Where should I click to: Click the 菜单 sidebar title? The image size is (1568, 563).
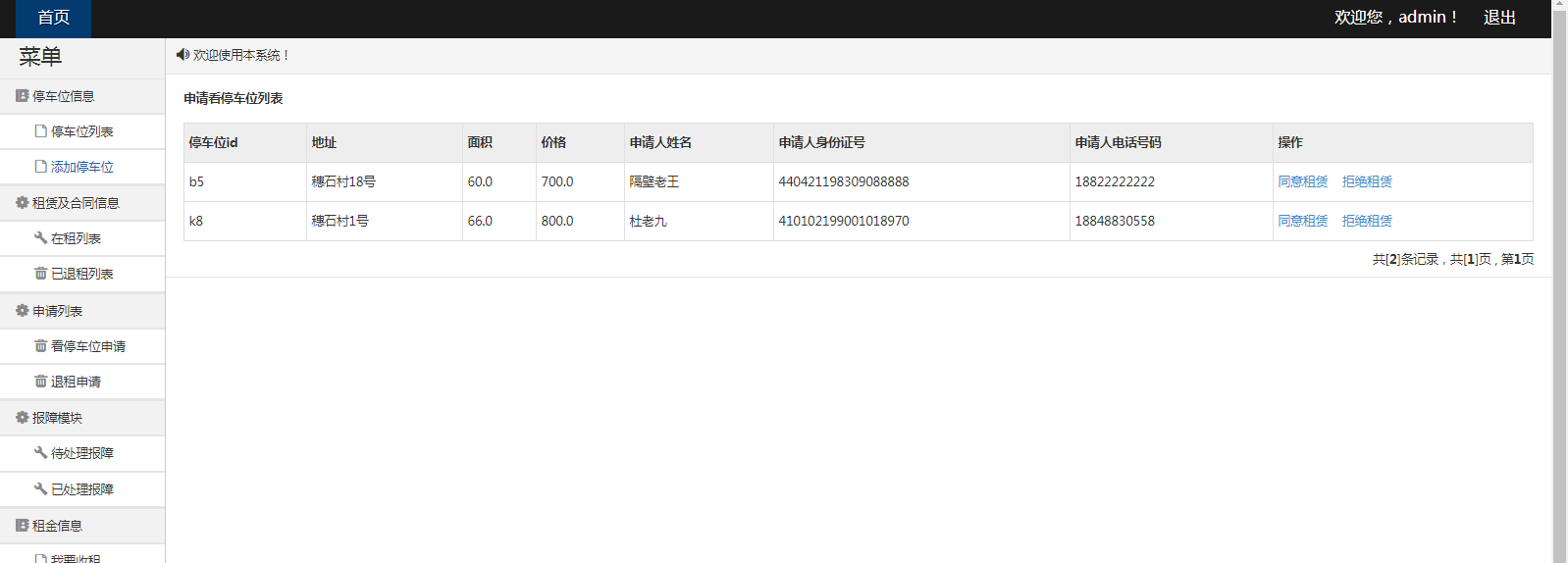(x=40, y=57)
